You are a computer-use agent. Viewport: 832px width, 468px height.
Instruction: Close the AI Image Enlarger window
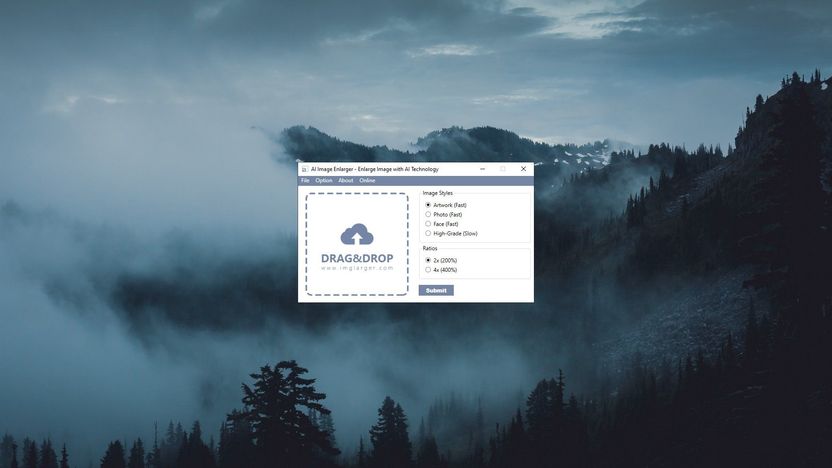pos(523,169)
